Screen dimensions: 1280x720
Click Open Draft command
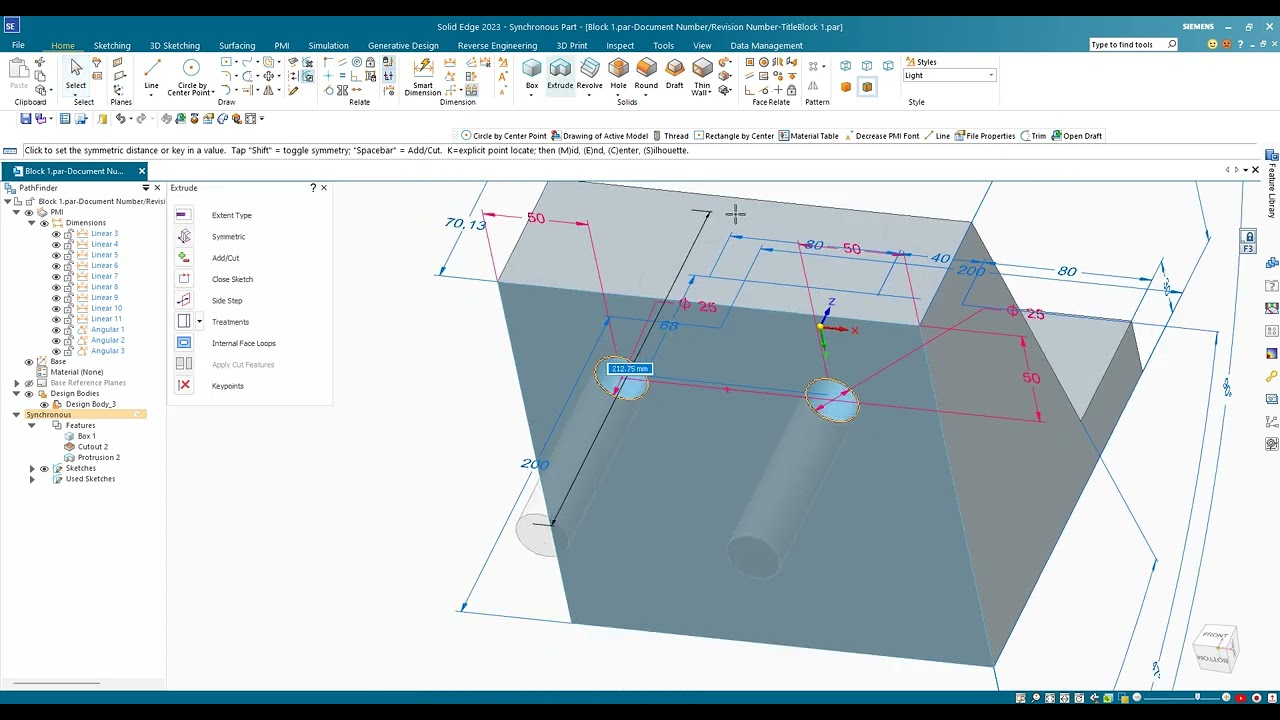pyautogui.click(x=1076, y=136)
